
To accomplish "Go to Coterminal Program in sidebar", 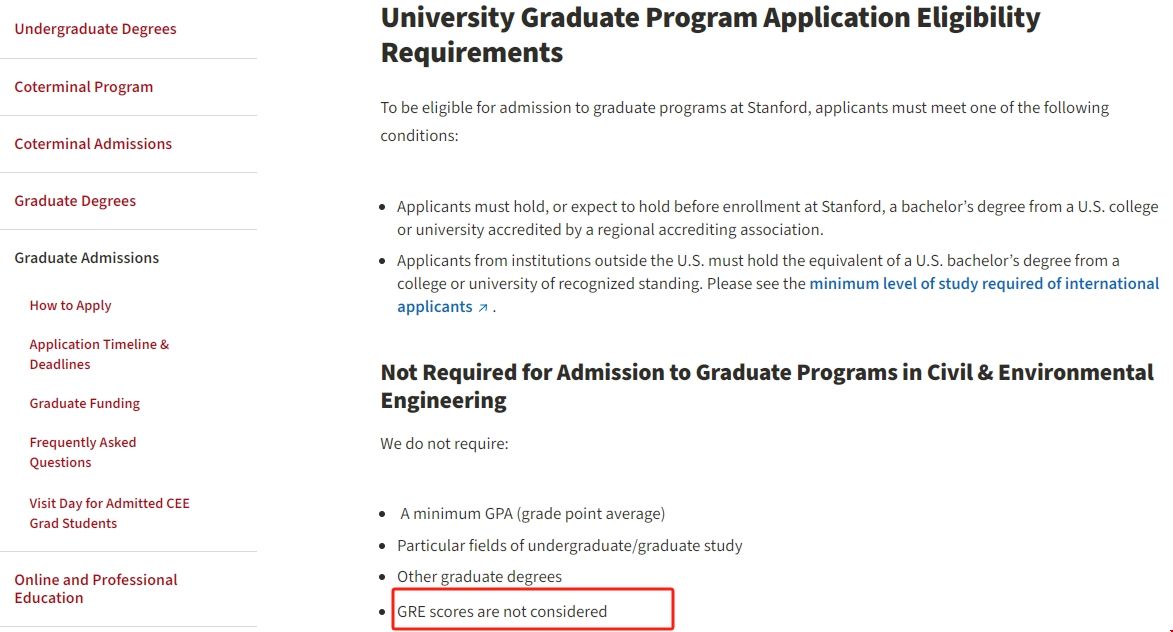I will (x=84, y=87).
